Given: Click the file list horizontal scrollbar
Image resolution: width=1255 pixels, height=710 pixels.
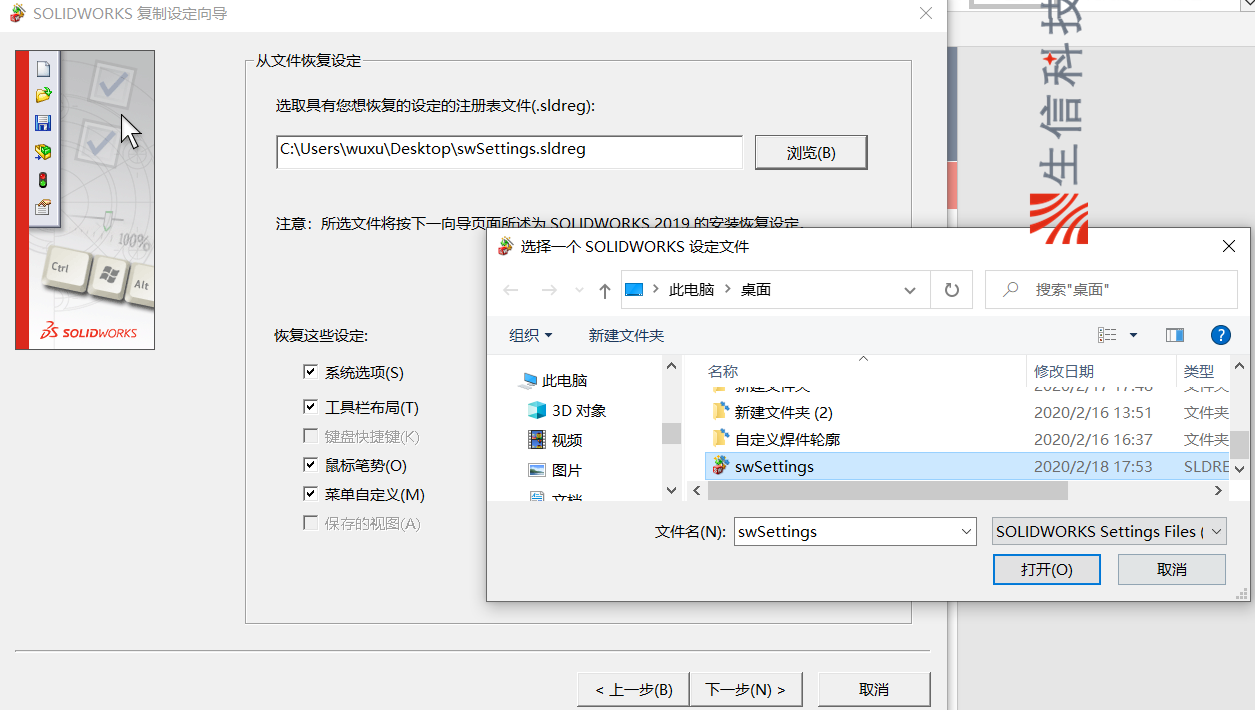Looking at the screenshot, I should [x=888, y=491].
